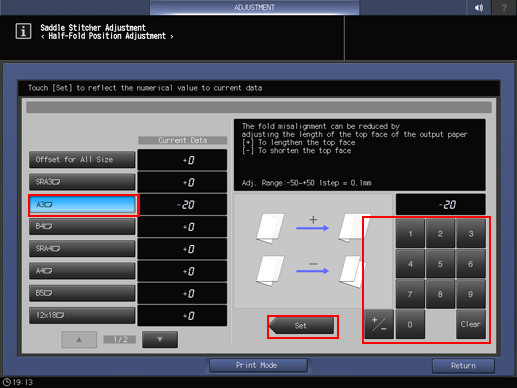Click the B5 current data +0 value

click(x=182, y=293)
